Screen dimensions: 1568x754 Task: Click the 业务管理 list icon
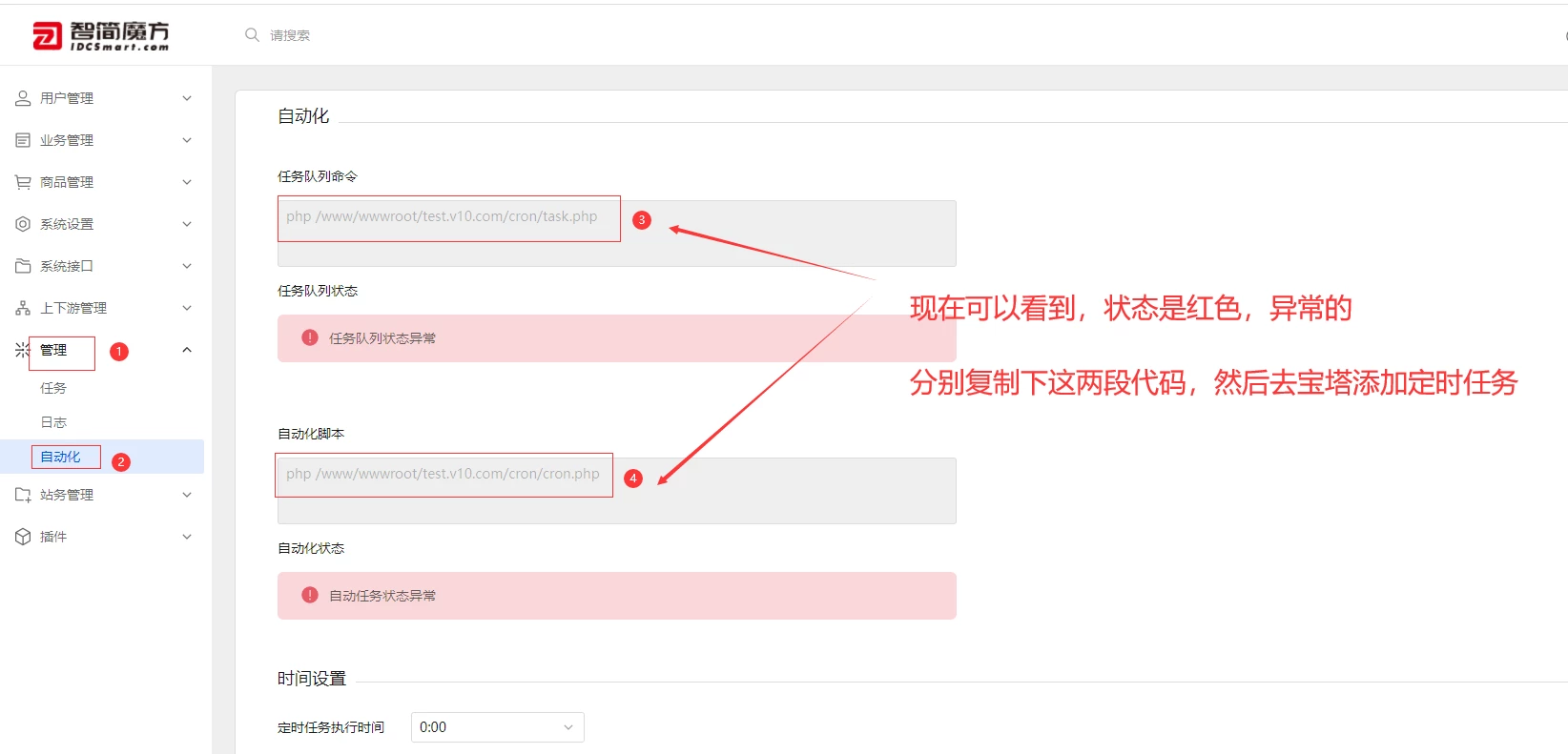click(23, 140)
